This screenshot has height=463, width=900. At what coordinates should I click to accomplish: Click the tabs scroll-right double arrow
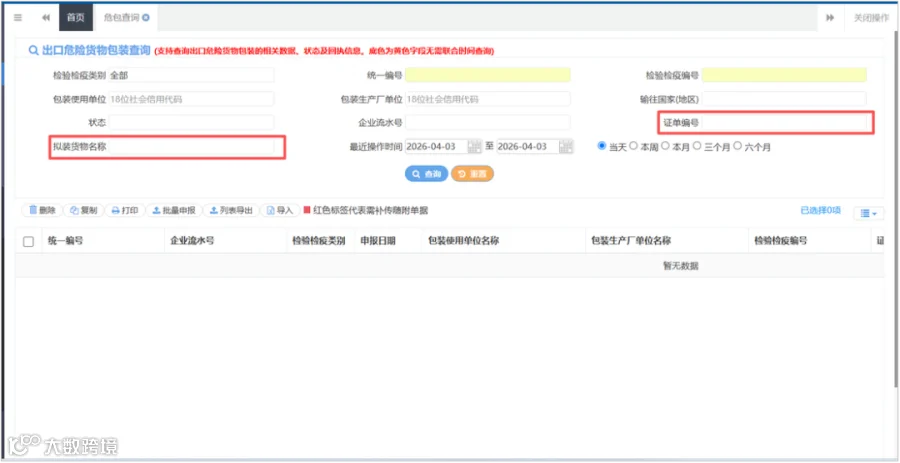click(x=830, y=18)
